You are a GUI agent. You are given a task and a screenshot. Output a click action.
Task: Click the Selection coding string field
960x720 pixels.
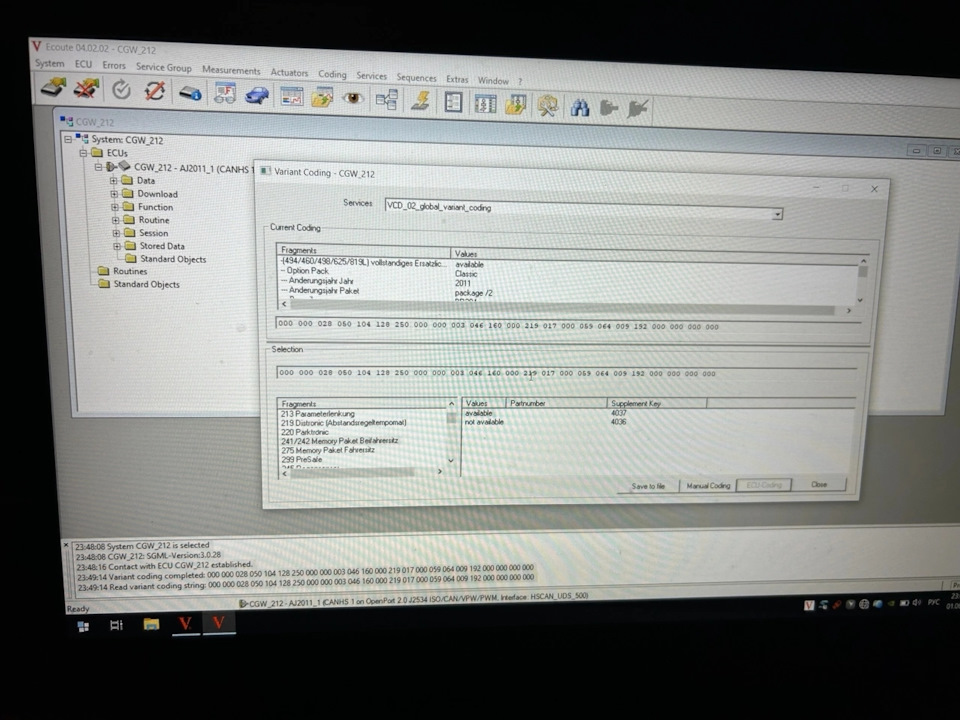(567, 373)
